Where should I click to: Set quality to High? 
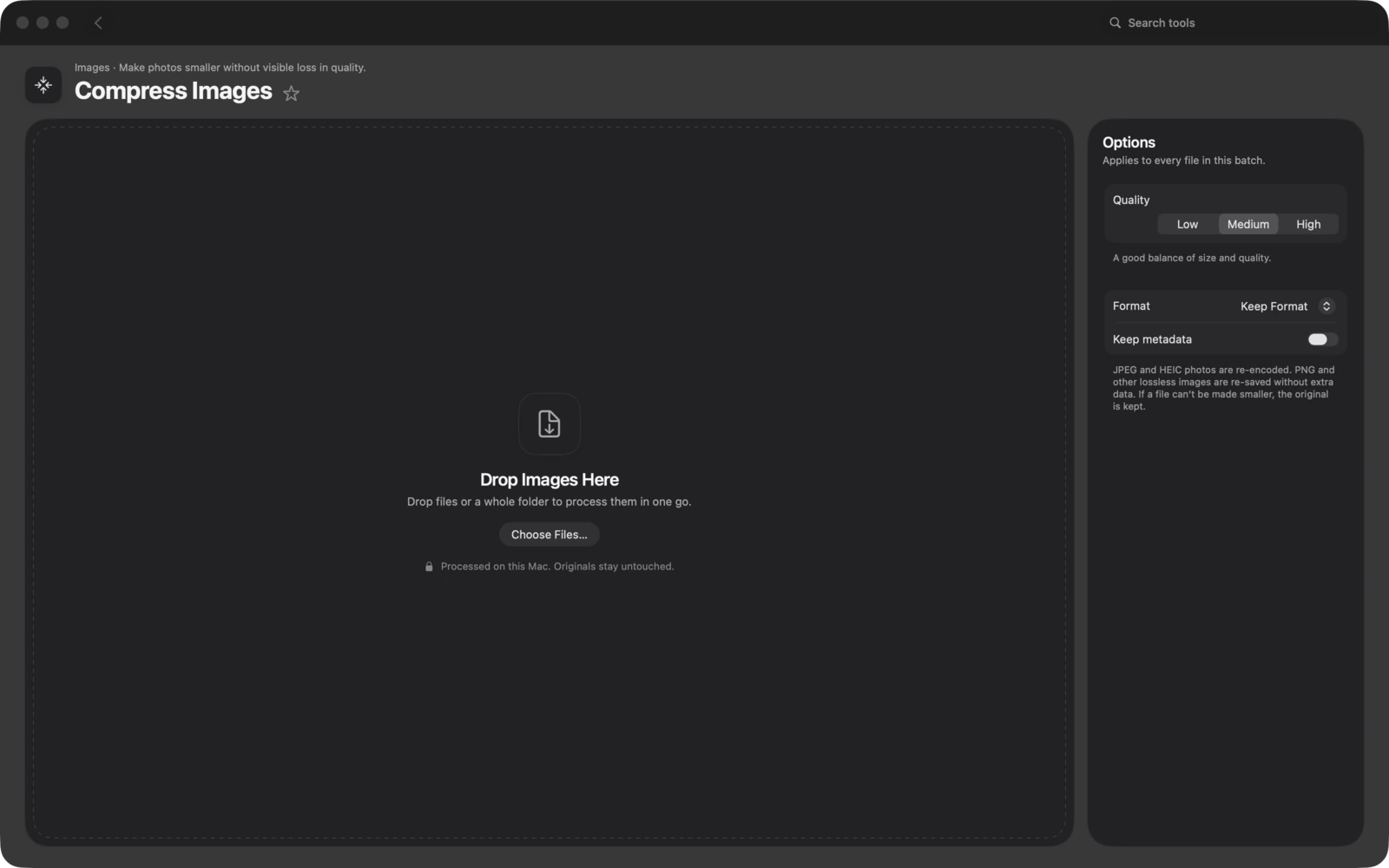[1308, 224]
